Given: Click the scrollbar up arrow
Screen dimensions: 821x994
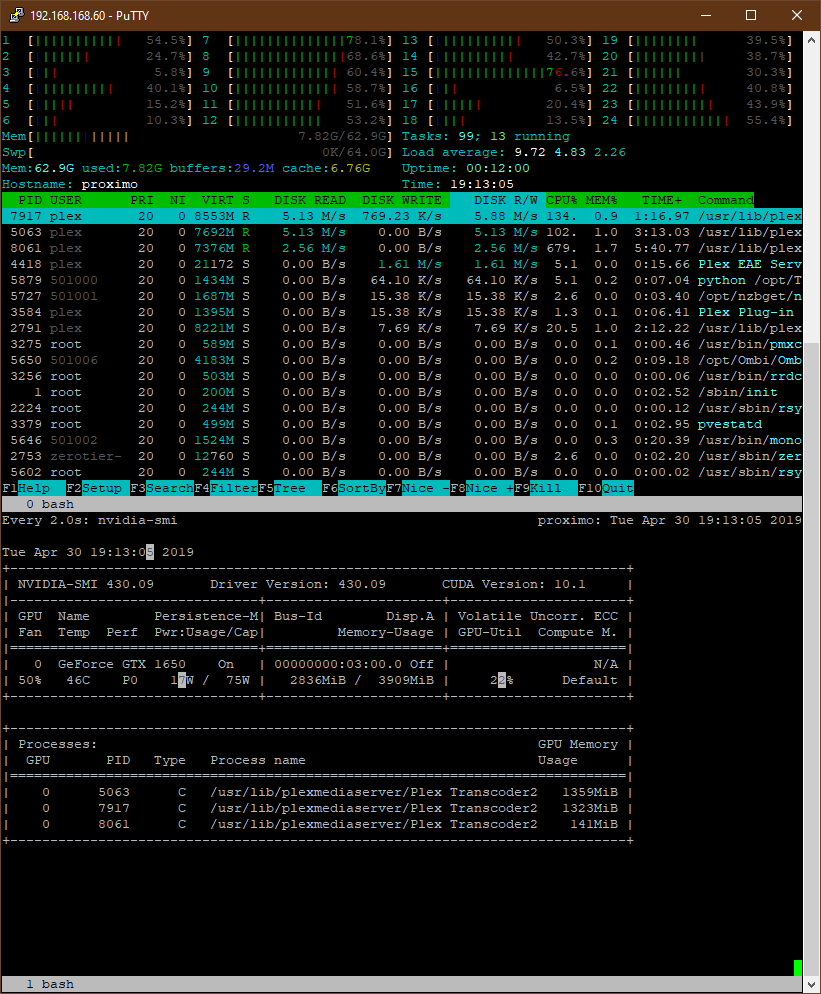Looking at the screenshot, I should [811, 39].
